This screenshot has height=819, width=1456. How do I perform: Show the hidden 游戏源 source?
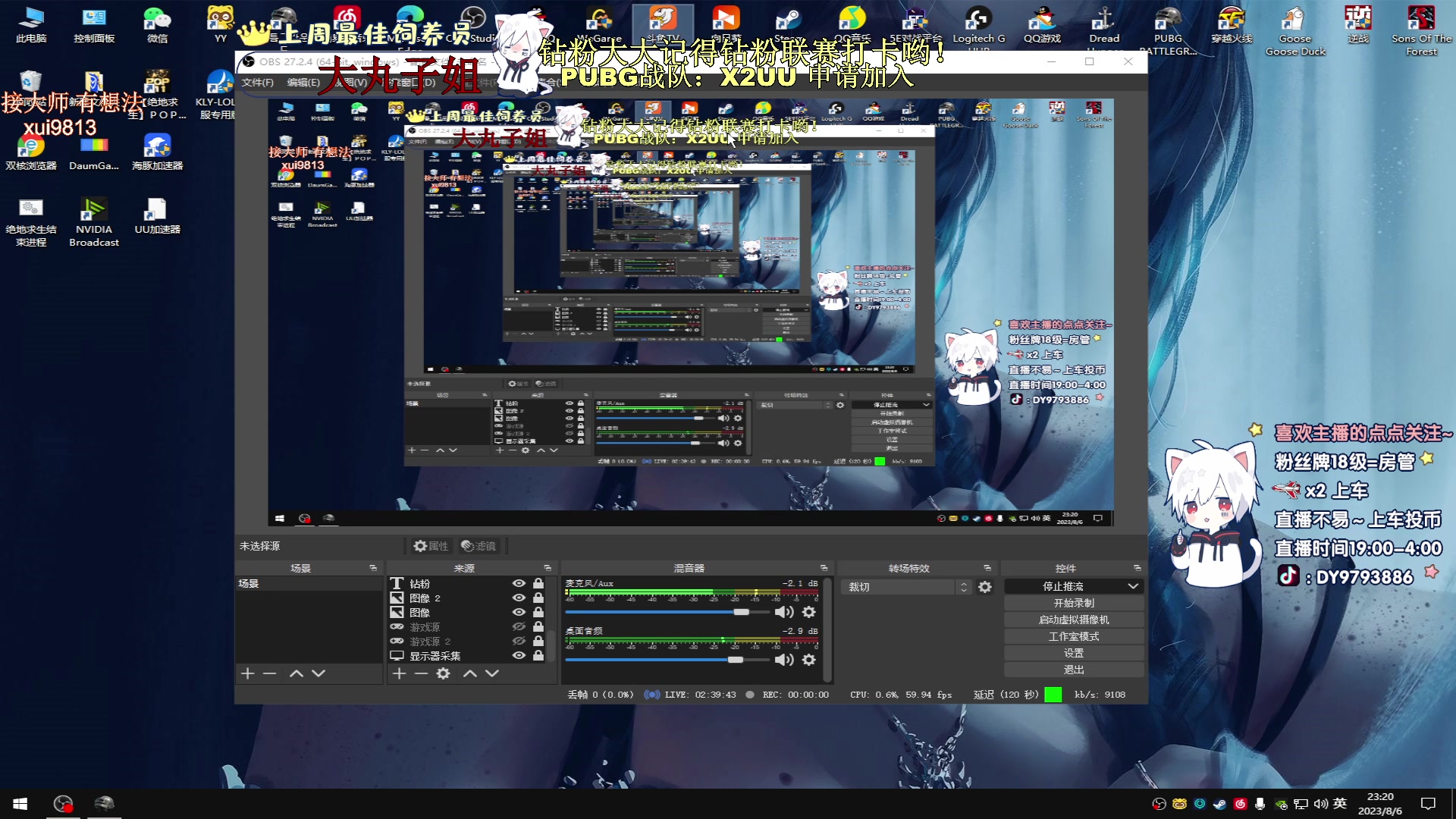519,627
